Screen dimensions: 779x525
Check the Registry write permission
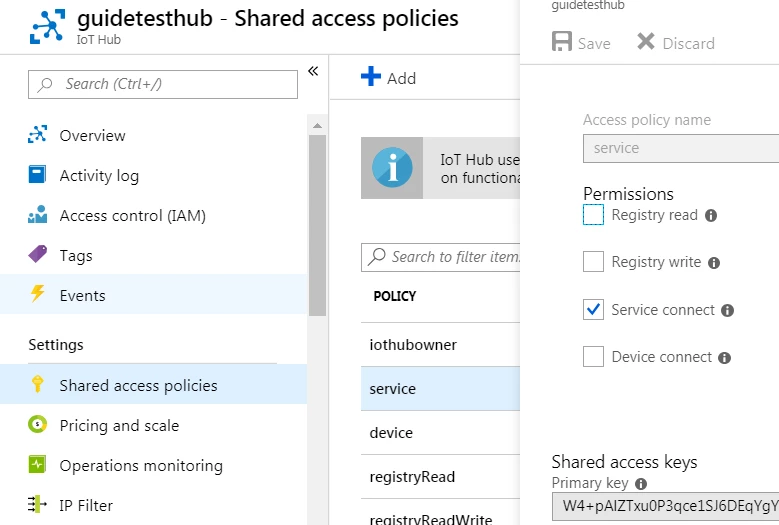[593, 261]
